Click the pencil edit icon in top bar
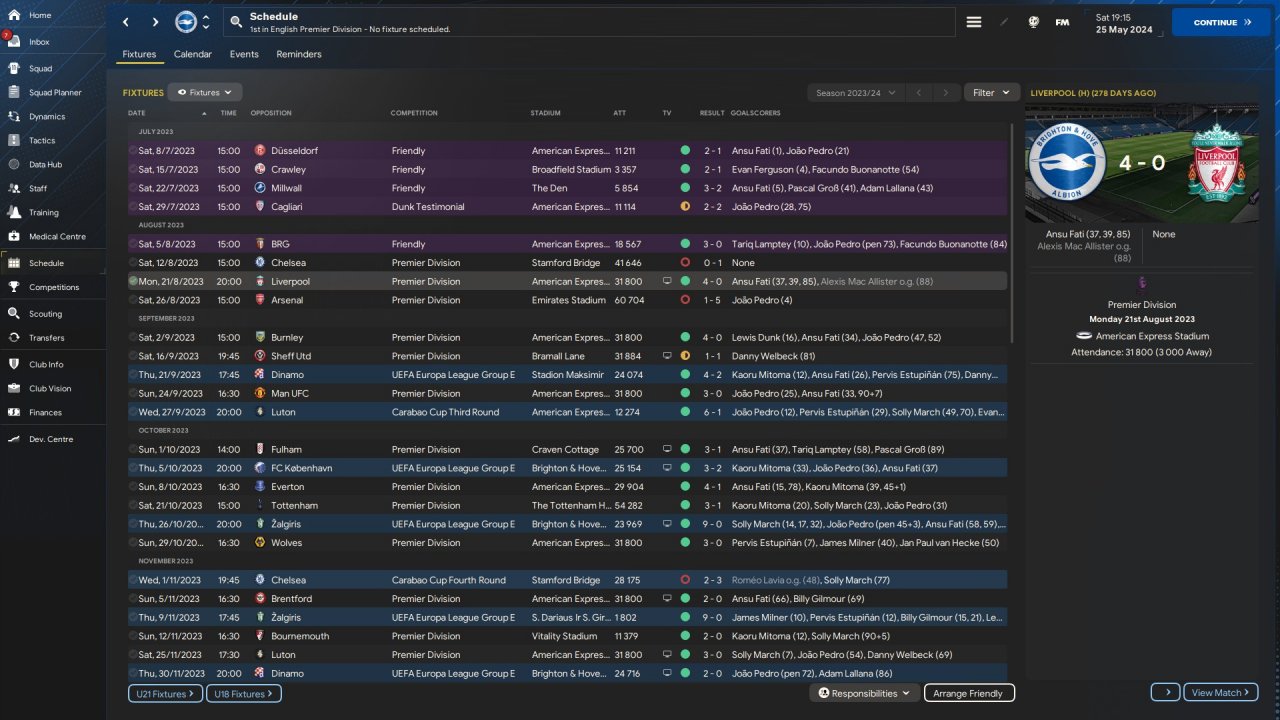Image resolution: width=1280 pixels, height=720 pixels. (1004, 22)
